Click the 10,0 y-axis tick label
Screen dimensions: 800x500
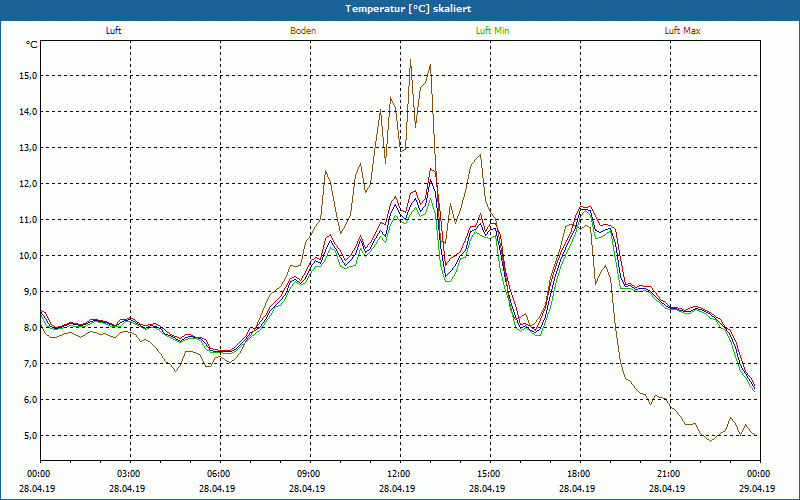pos(27,256)
